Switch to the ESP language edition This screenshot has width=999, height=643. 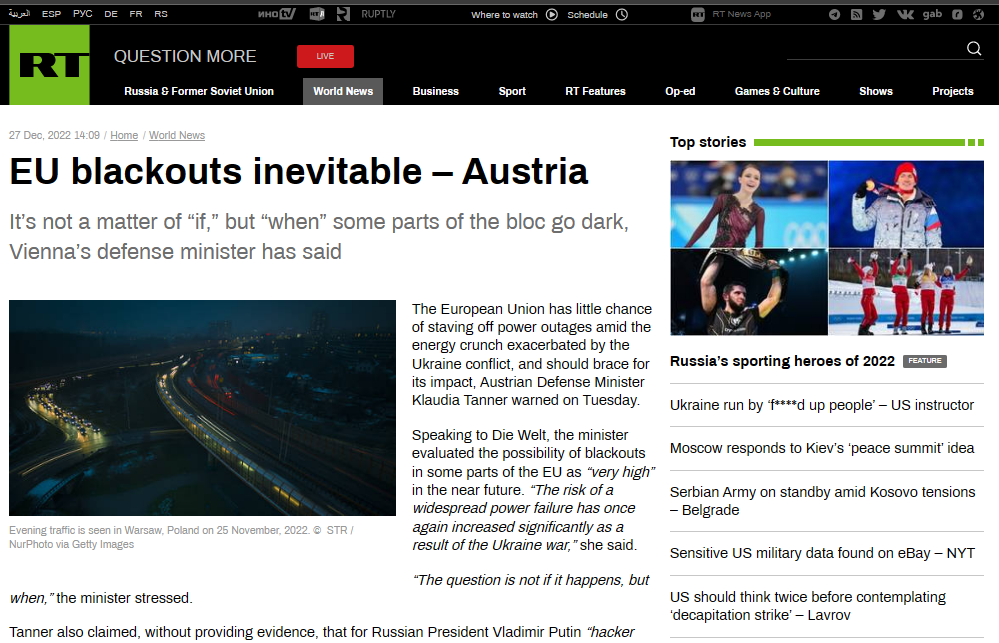52,14
